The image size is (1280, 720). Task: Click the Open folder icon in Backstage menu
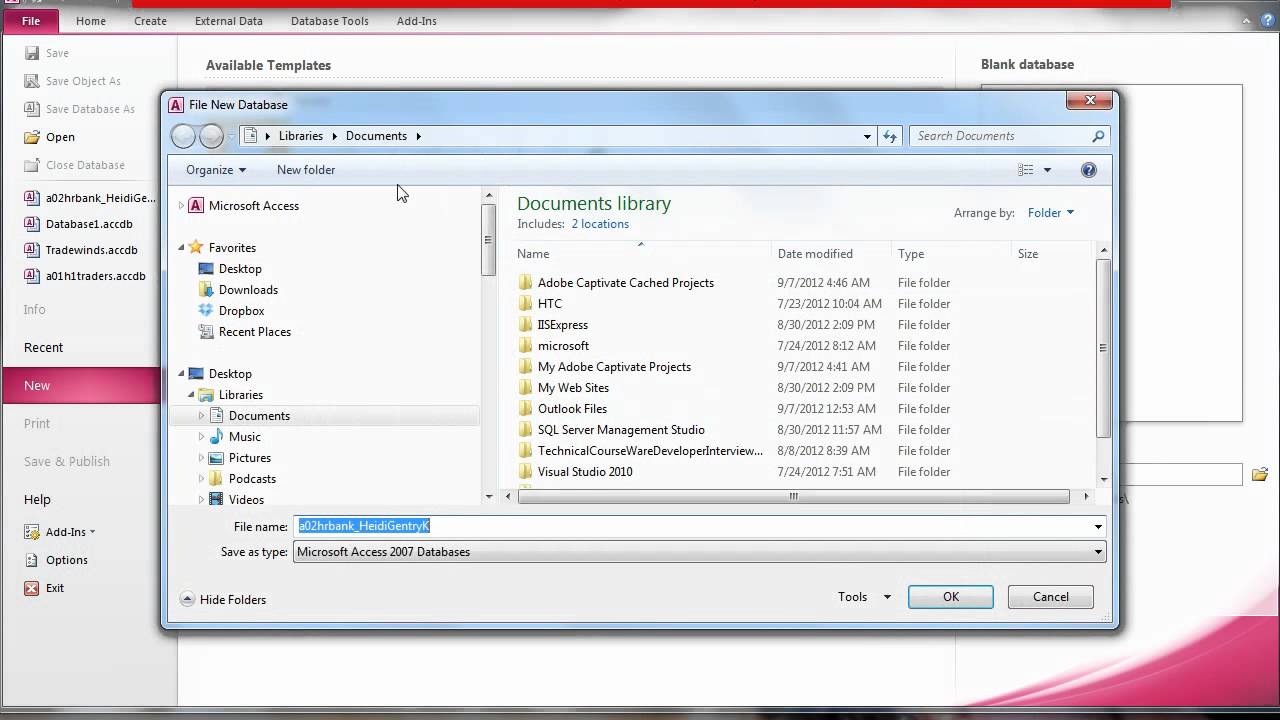(x=32, y=137)
